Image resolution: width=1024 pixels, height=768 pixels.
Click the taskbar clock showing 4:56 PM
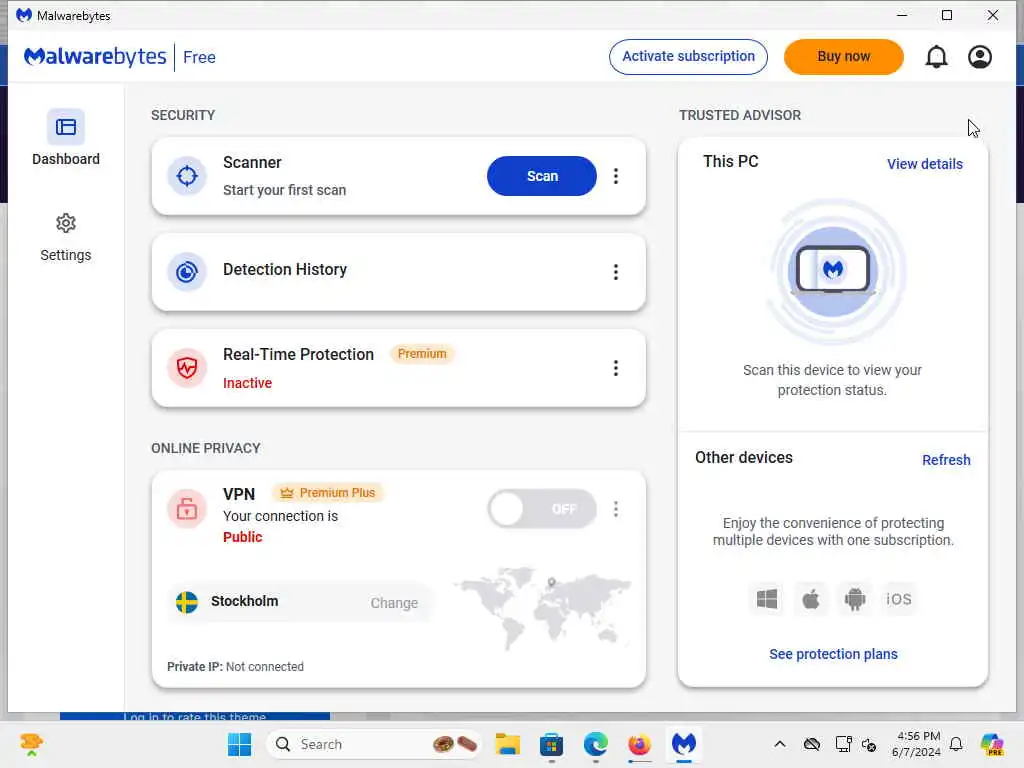point(916,744)
